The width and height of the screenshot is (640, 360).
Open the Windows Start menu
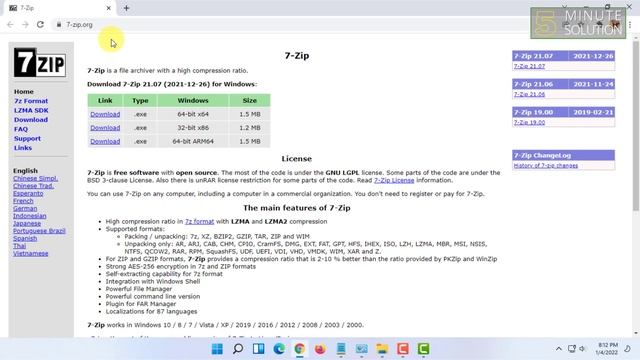pos(217,349)
